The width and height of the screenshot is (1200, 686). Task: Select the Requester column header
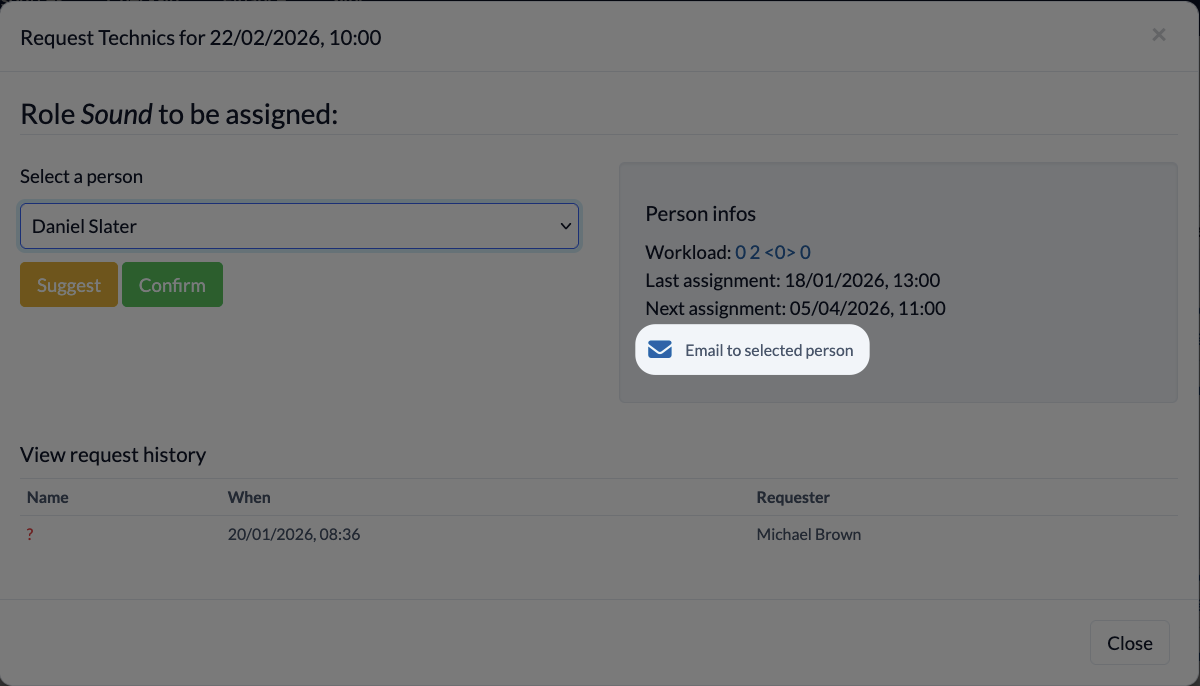click(793, 497)
